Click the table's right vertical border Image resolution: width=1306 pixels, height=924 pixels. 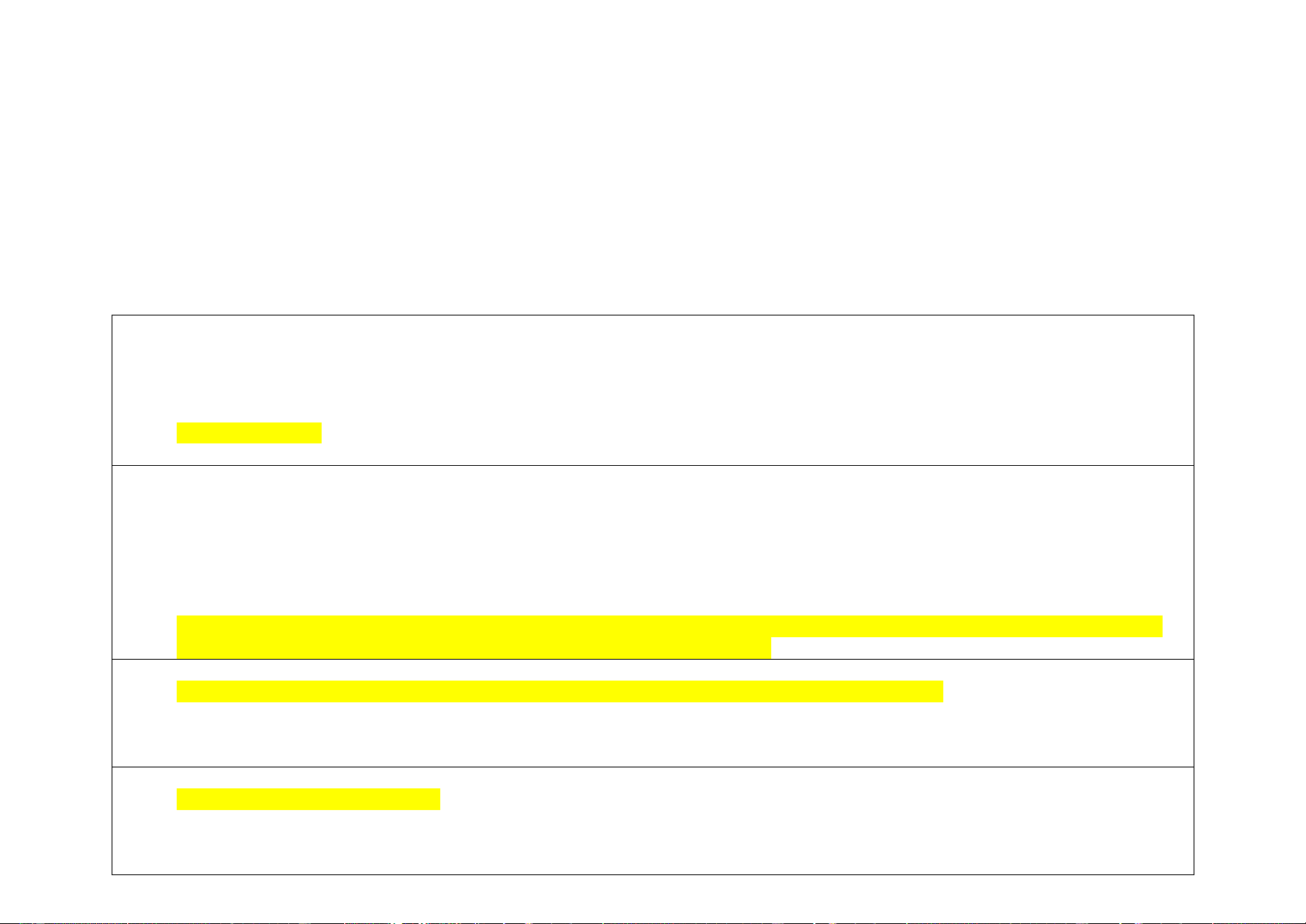click(1194, 595)
